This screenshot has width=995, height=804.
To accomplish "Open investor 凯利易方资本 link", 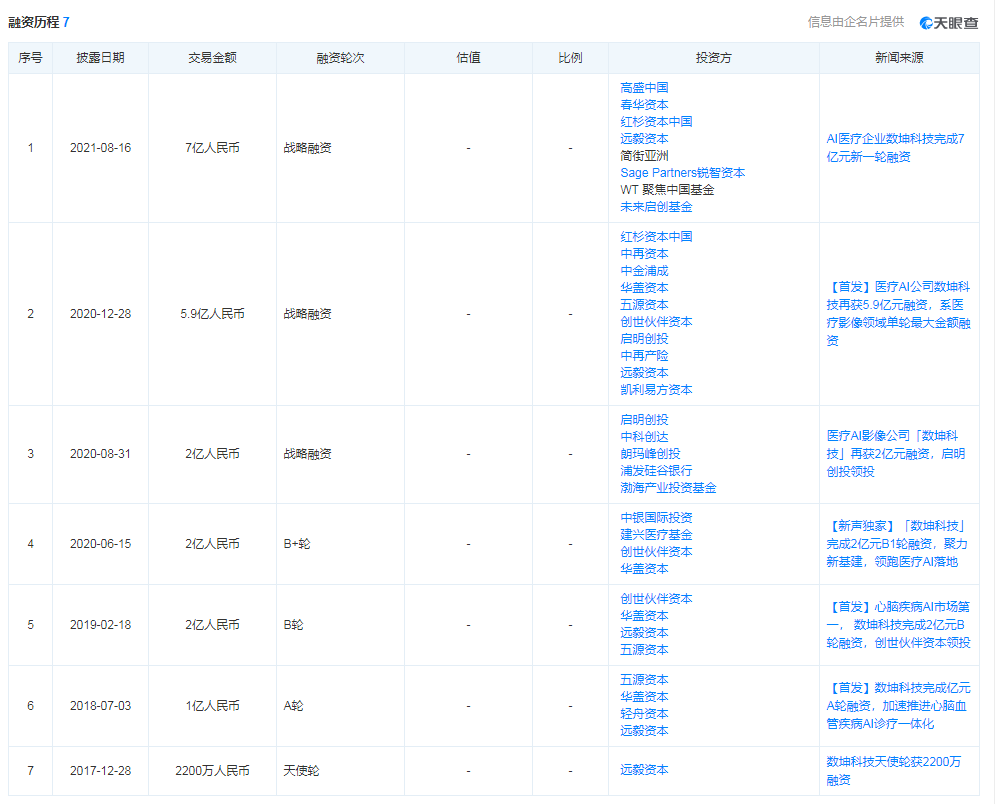I will [656, 390].
